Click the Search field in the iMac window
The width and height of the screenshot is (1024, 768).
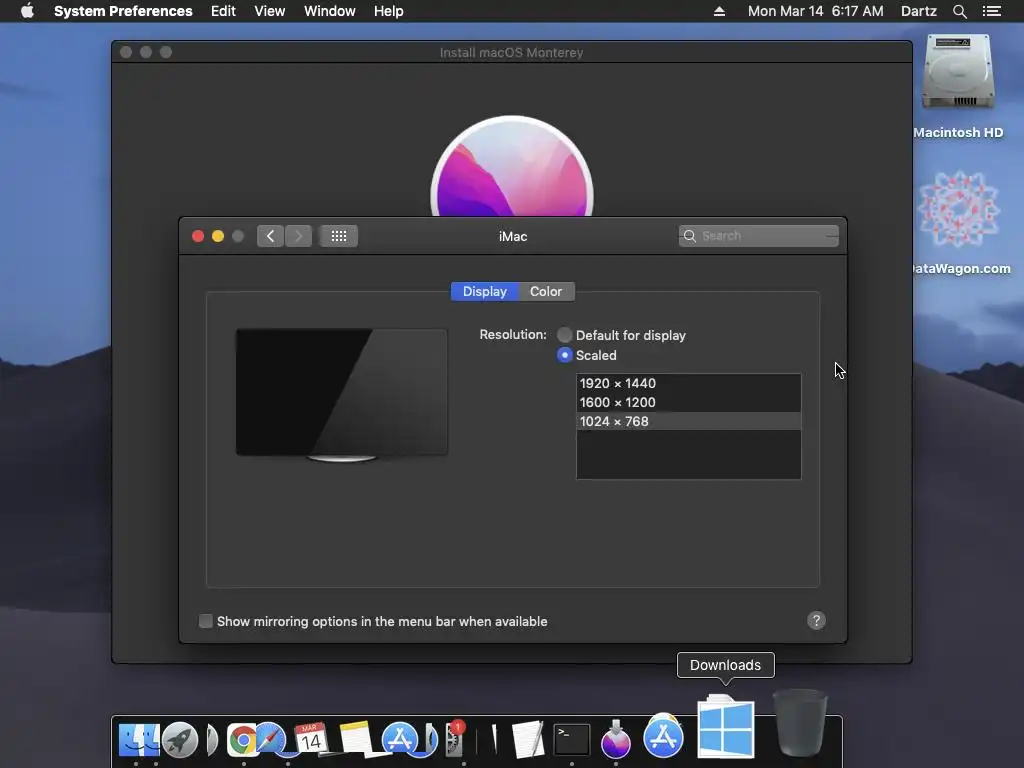pyautogui.click(x=759, y=236)
